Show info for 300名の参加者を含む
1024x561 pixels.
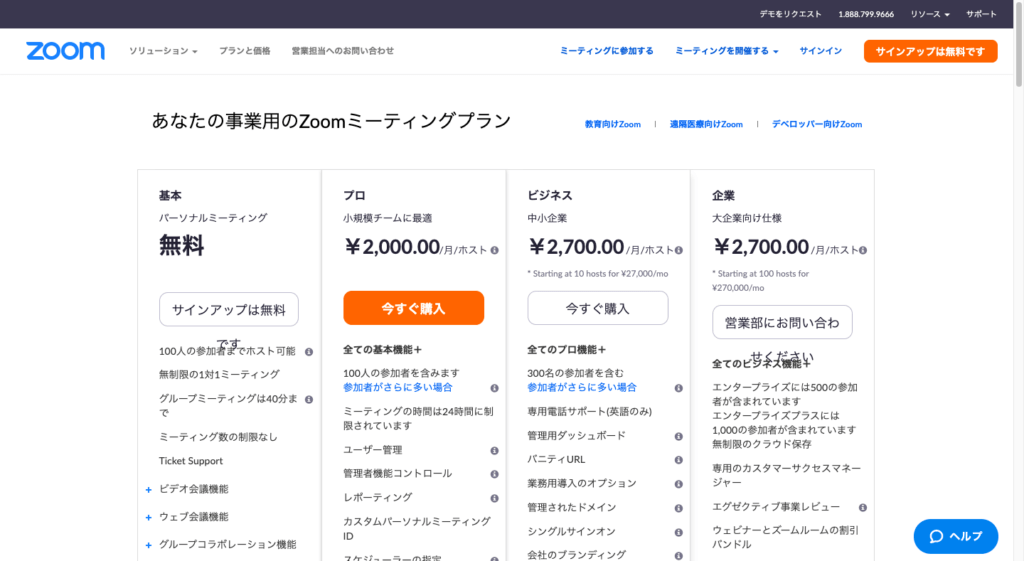(x=679, y=388)
